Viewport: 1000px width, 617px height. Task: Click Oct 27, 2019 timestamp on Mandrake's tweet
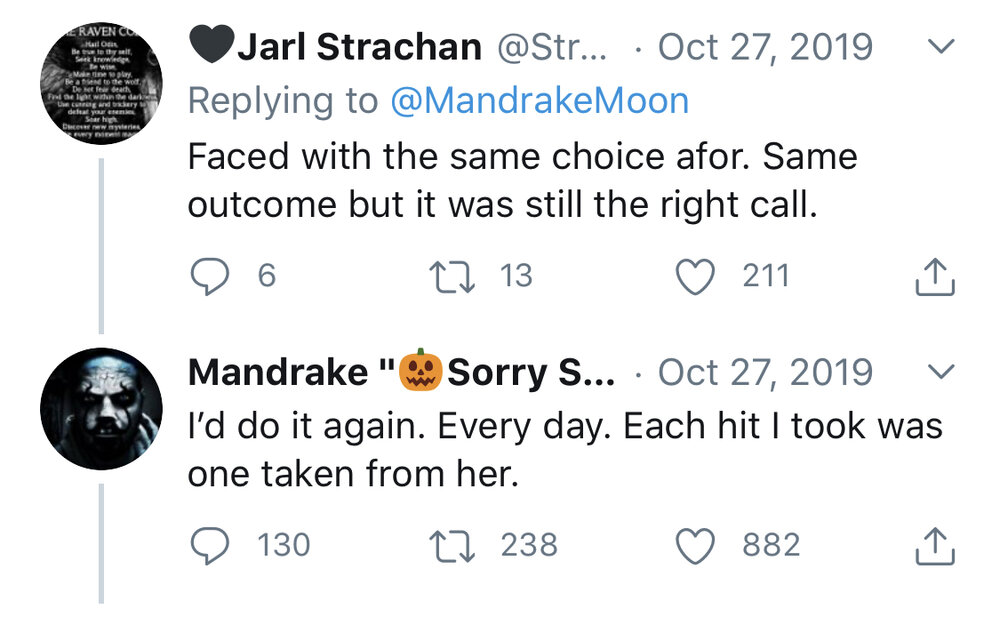click(x=765, y=372)
